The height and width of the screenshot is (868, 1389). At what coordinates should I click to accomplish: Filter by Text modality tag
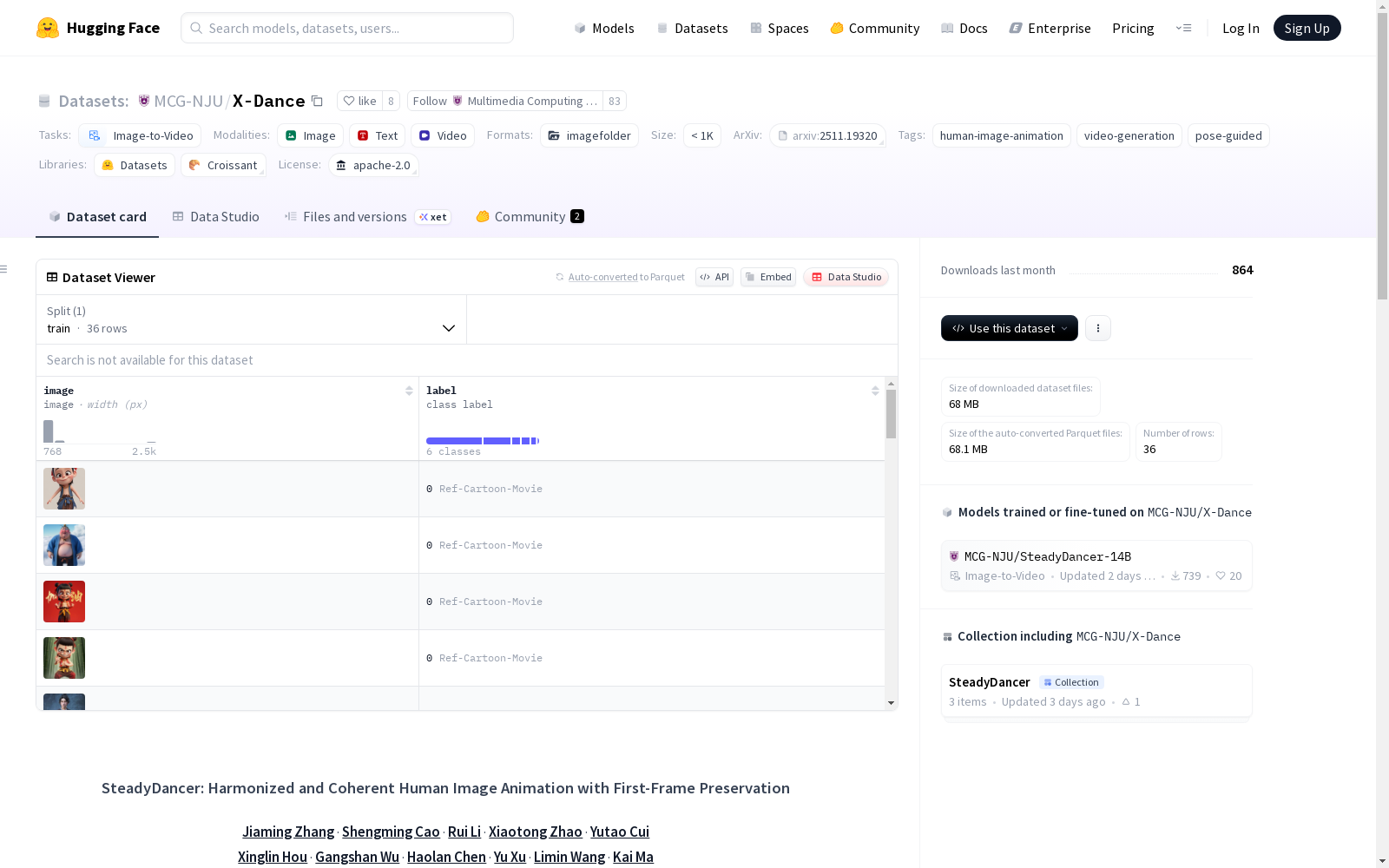pos(377,135)
